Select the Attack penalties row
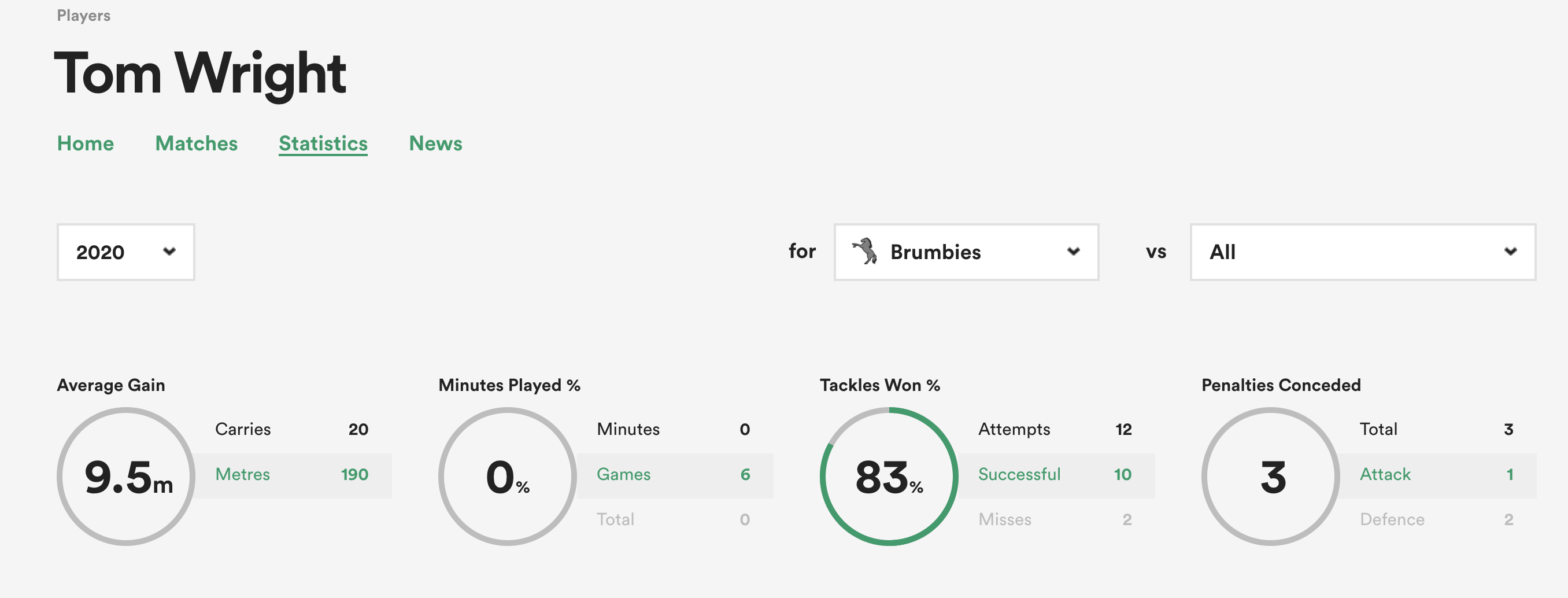The width and height of the screenshot is (1568, 598). pos(1437,475)
